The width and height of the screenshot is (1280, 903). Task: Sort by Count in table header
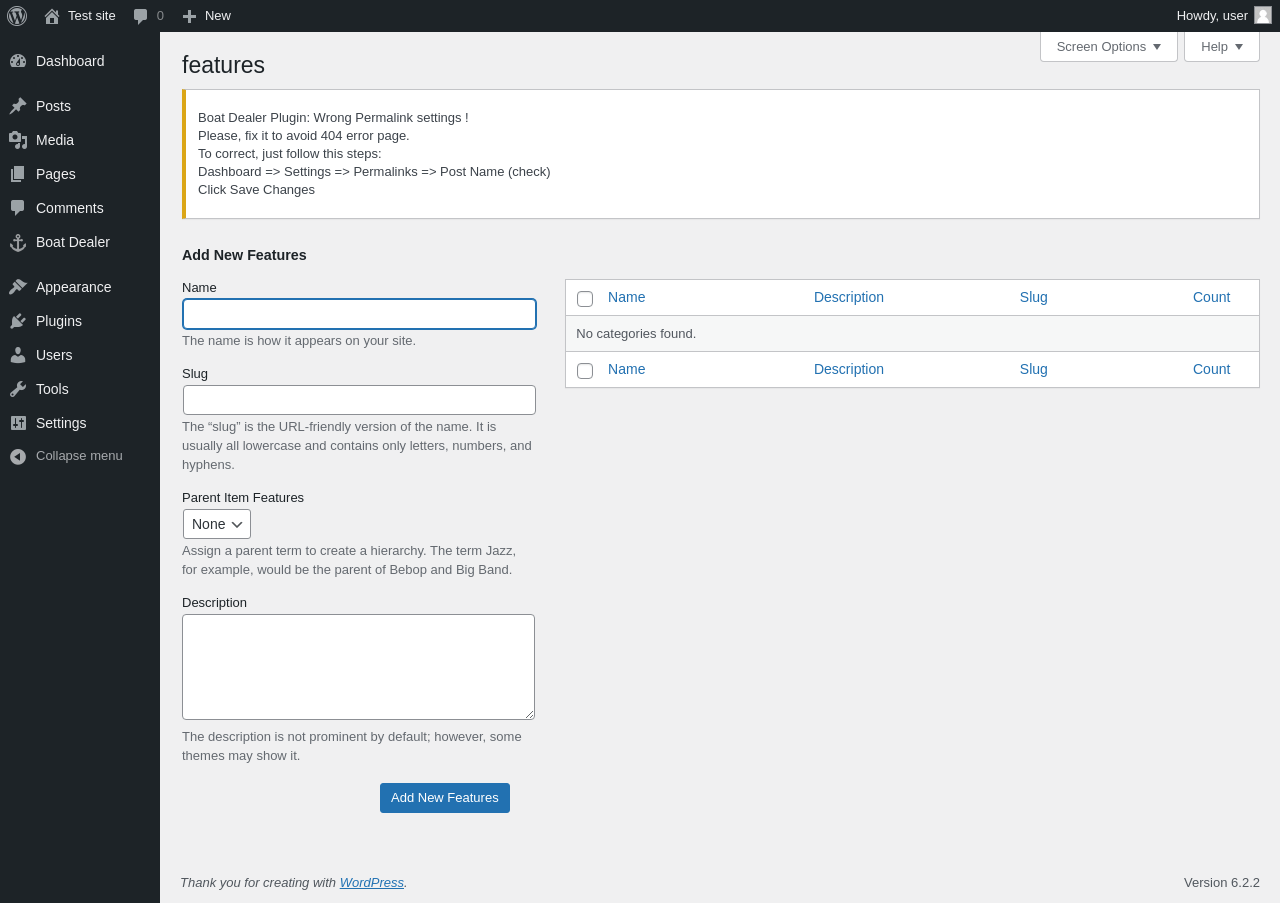(1212, 297)
